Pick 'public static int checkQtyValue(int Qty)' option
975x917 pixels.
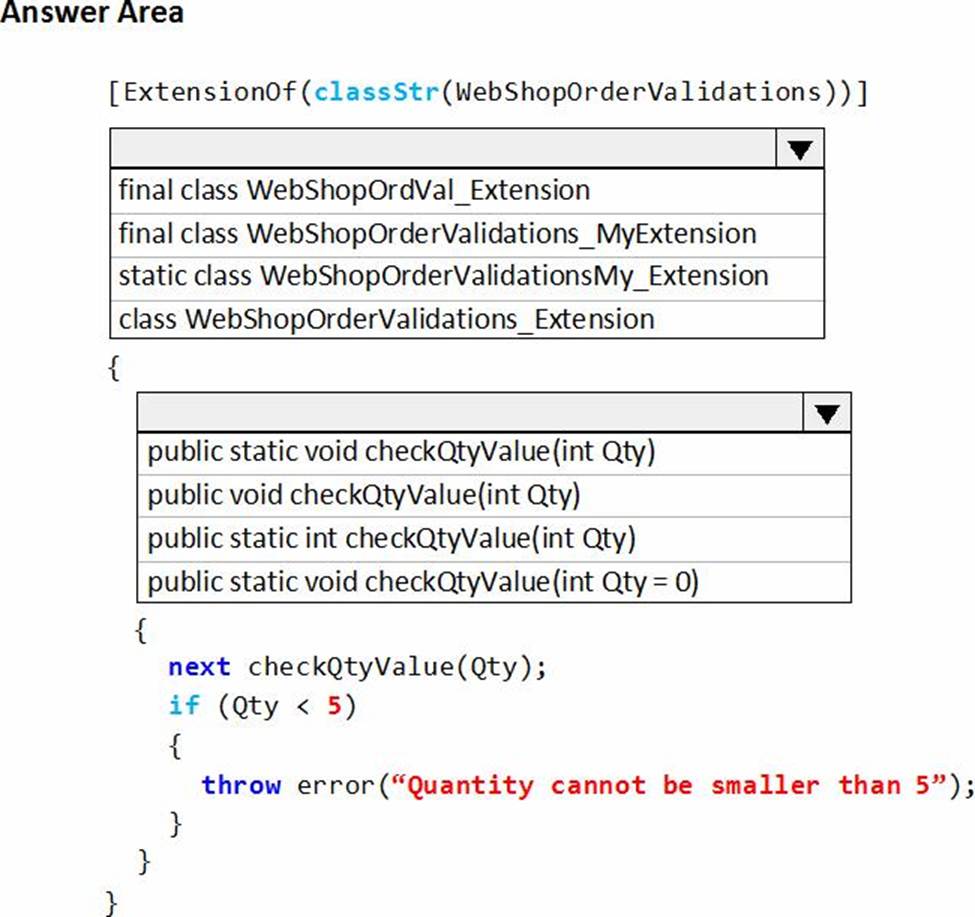391,538
